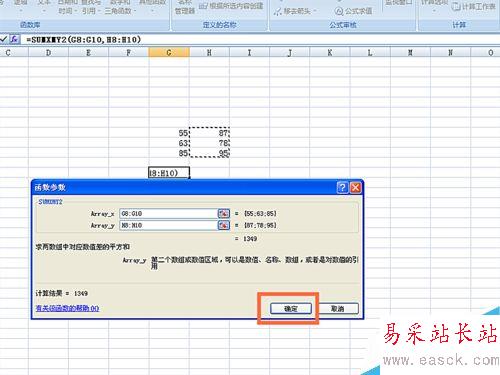This screenshot has height=375, width=500.
Task: Click the active cell showing 8:H10)
Action: click(x=169, y=173)
